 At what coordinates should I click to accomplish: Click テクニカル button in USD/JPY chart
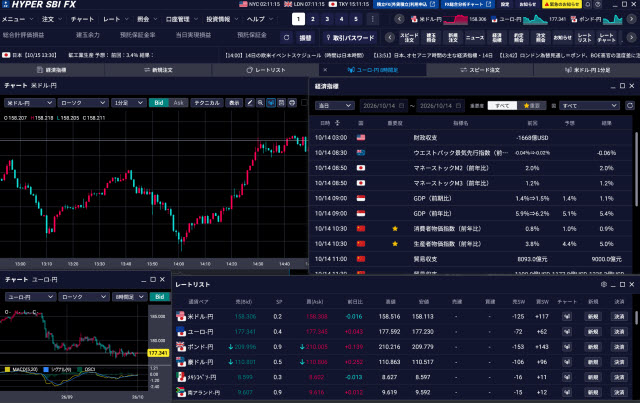pos(207,103)
